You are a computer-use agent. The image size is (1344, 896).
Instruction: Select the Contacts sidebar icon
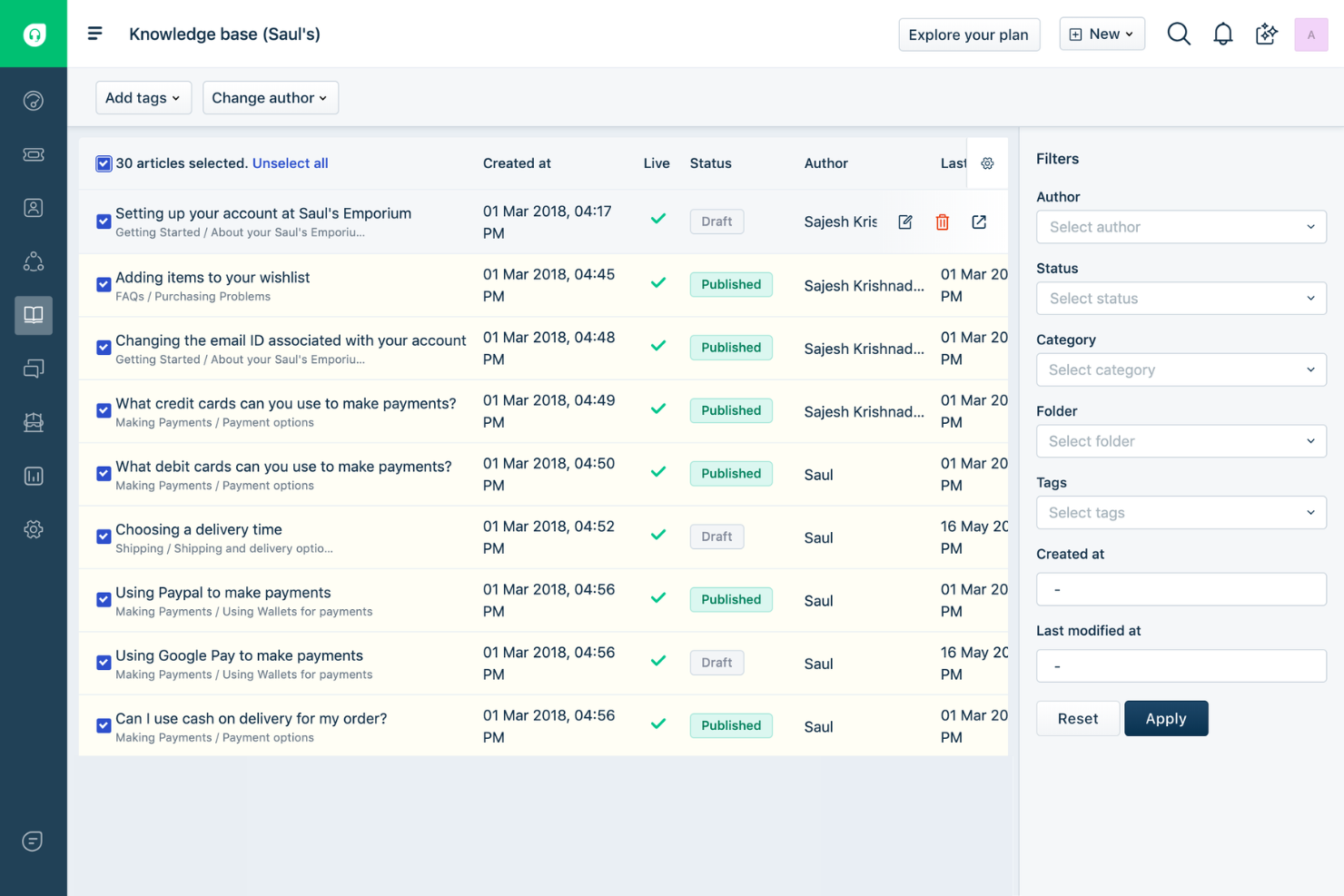(33, 207)
